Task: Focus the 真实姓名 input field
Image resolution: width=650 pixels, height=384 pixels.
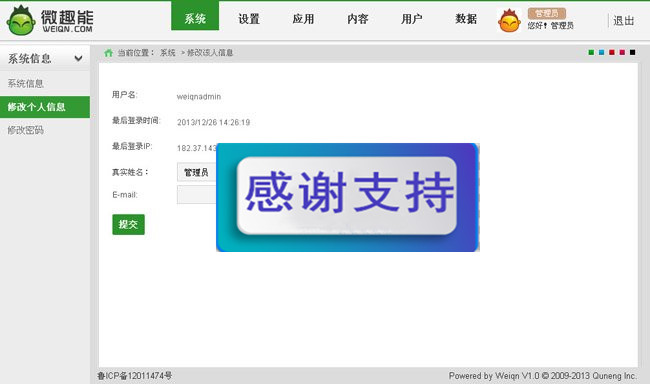Action: (197, 172)
